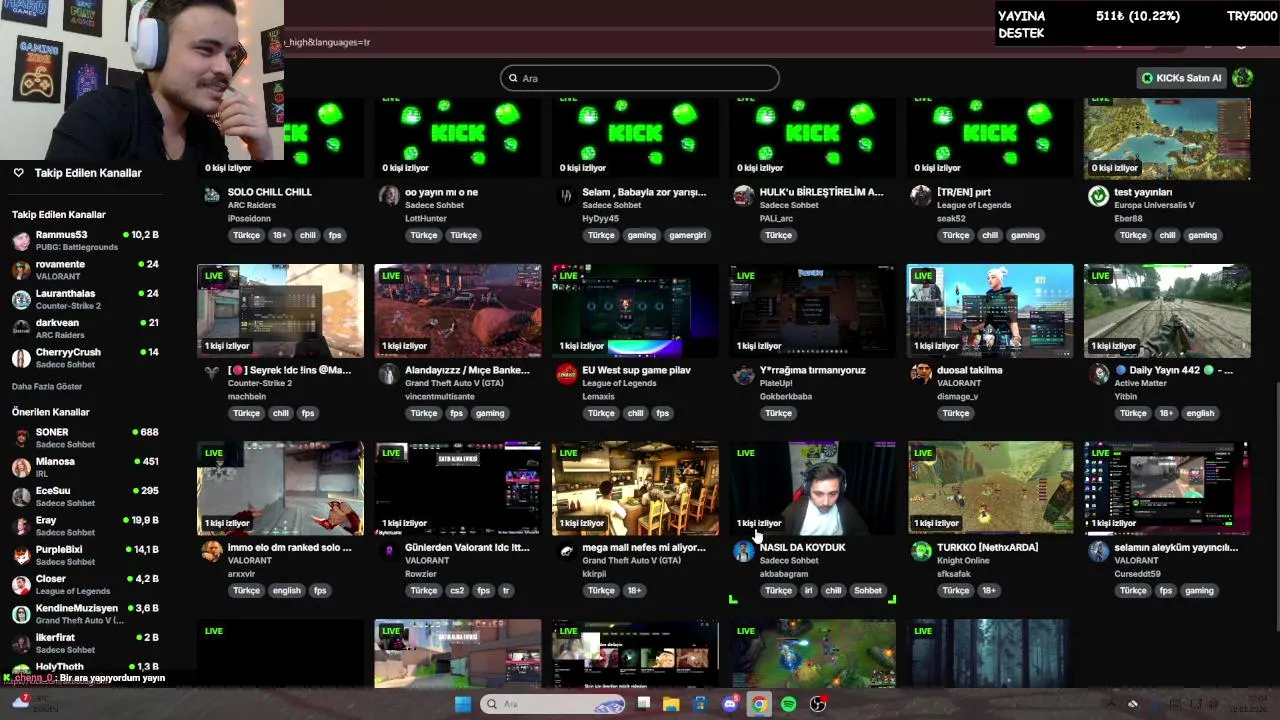Image resolution: width=1280 pixels, height=720 pixels.
Task: Open File Explorer from taskbar
Action: 671,704
